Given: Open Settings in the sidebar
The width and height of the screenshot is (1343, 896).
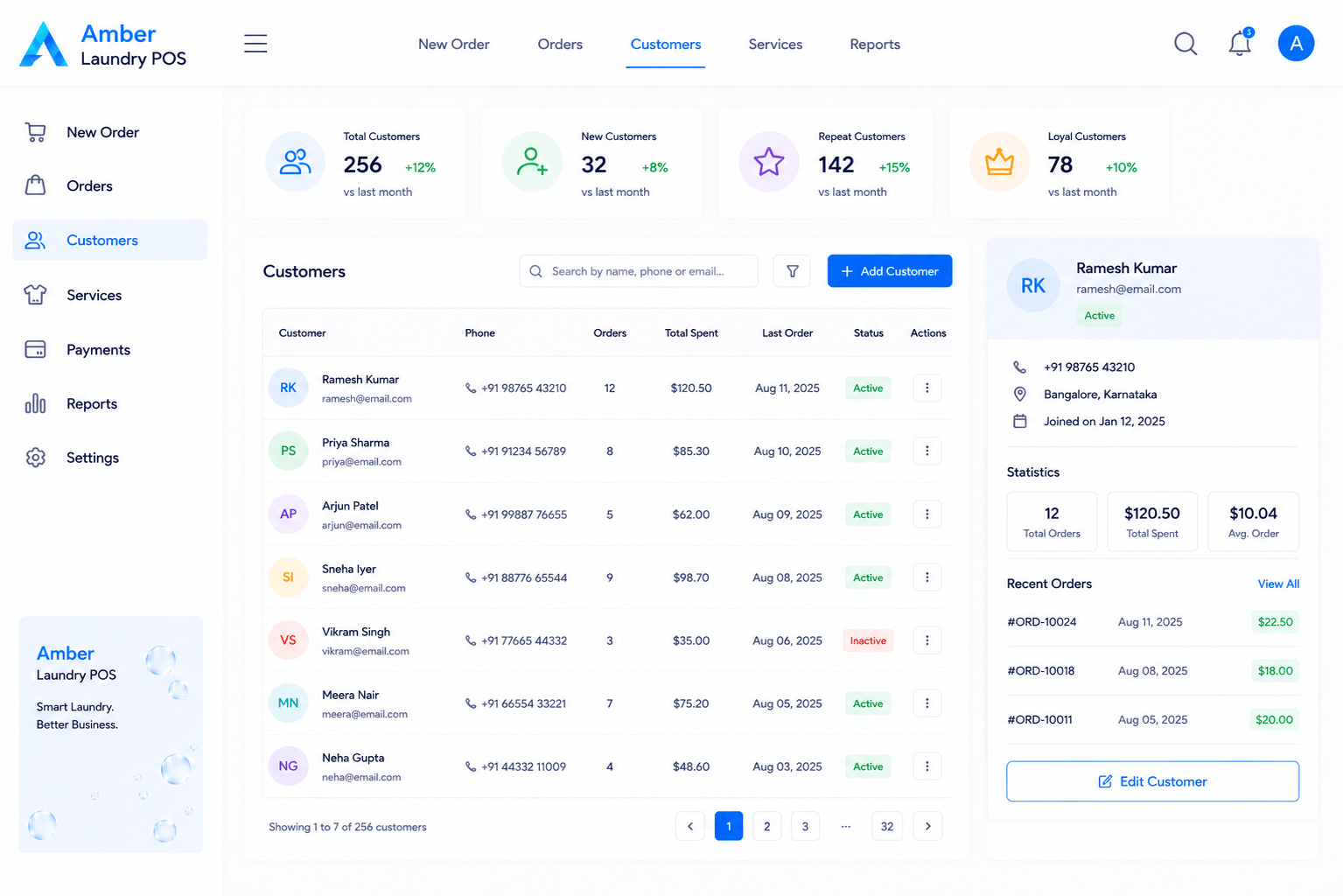Looking at the screenshot, I should (110, 458).
